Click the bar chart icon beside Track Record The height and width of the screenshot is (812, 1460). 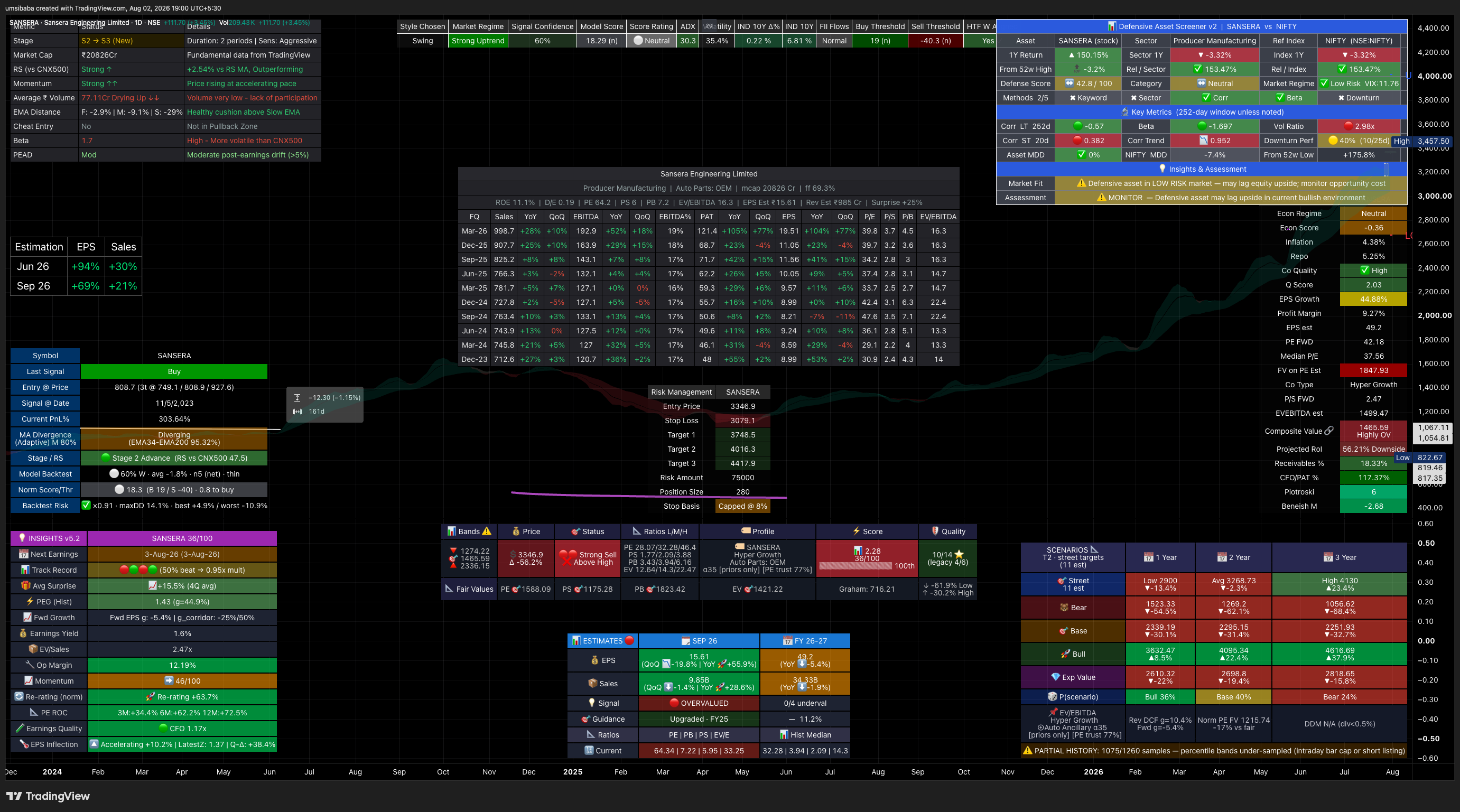pyautogui.click(x=25, y=570)
